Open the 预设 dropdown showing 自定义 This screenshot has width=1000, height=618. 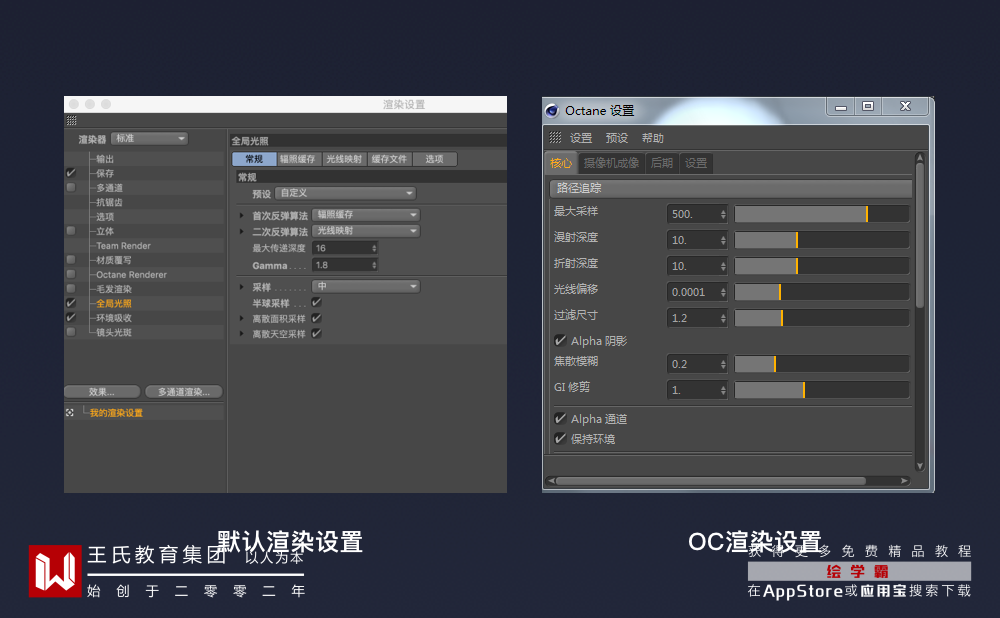pos(346,193)
